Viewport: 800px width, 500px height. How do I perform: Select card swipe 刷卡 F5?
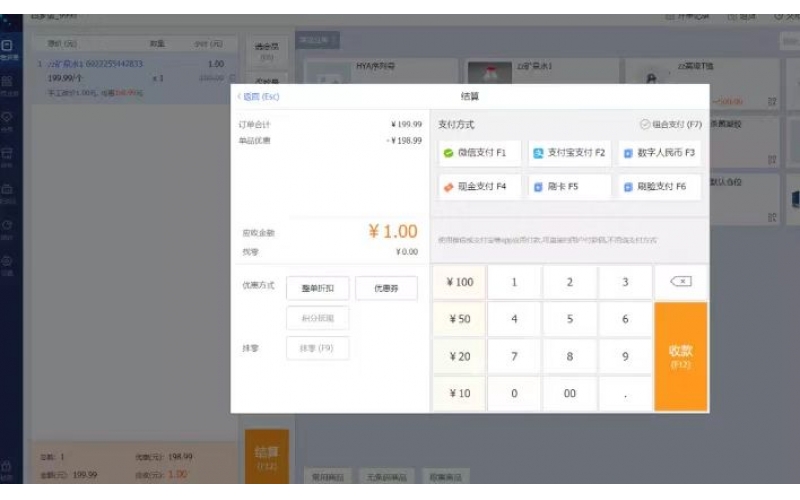point(569,187)
